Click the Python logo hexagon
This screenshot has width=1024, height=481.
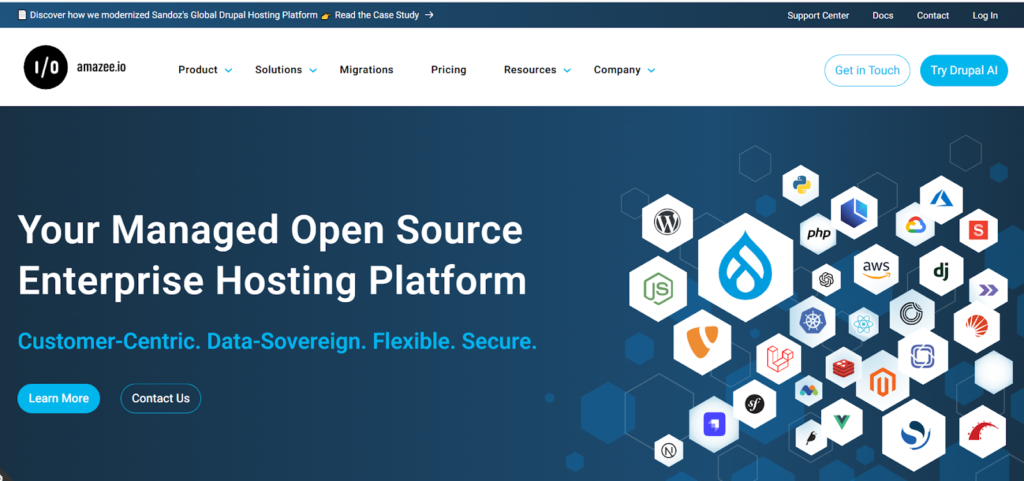[x=800, y=184]
